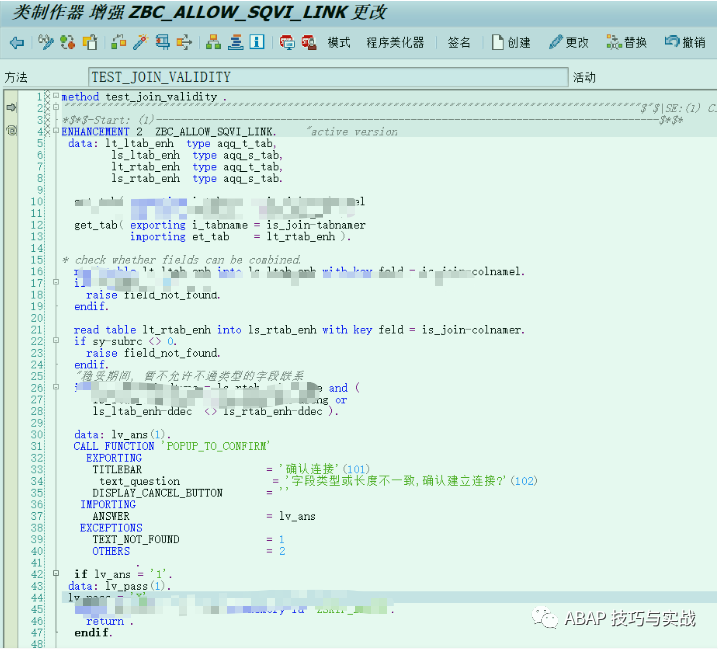Image resolution: width=718 pixels, height=649 pixels.
Task: Toggle display/change mode icon
Action: [45, 42]
